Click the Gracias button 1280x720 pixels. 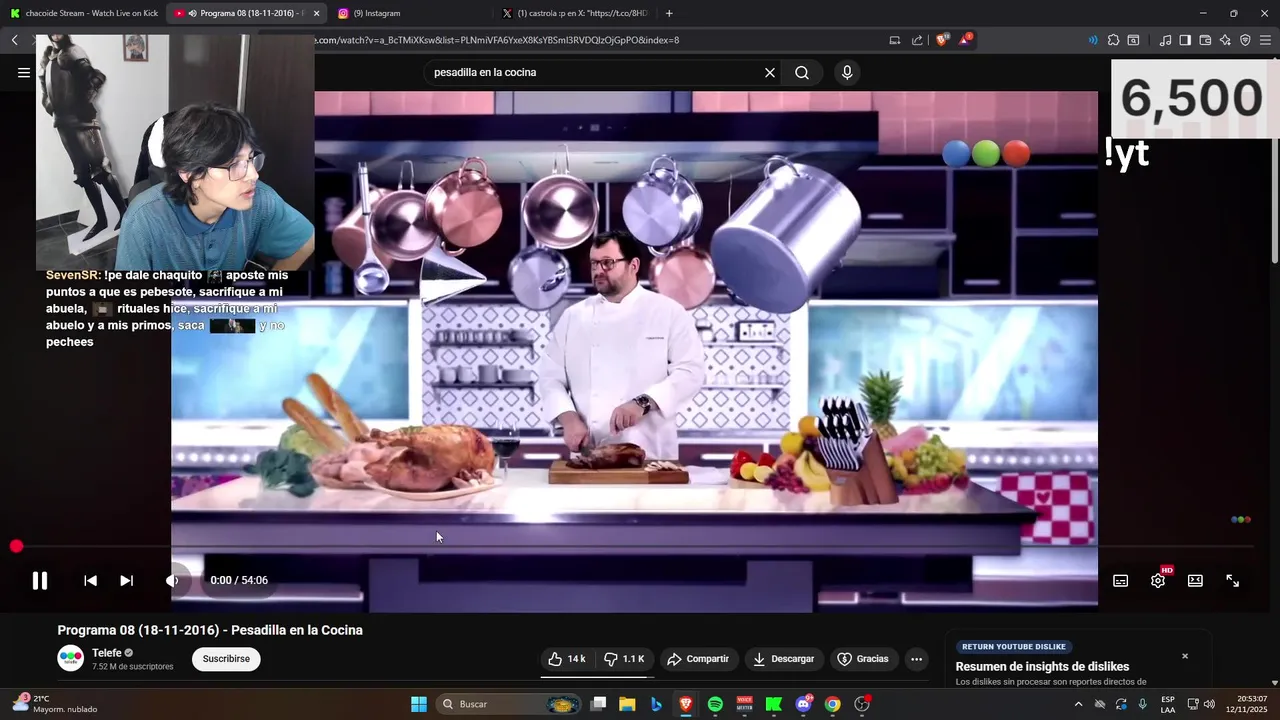(x=862, y=659)
